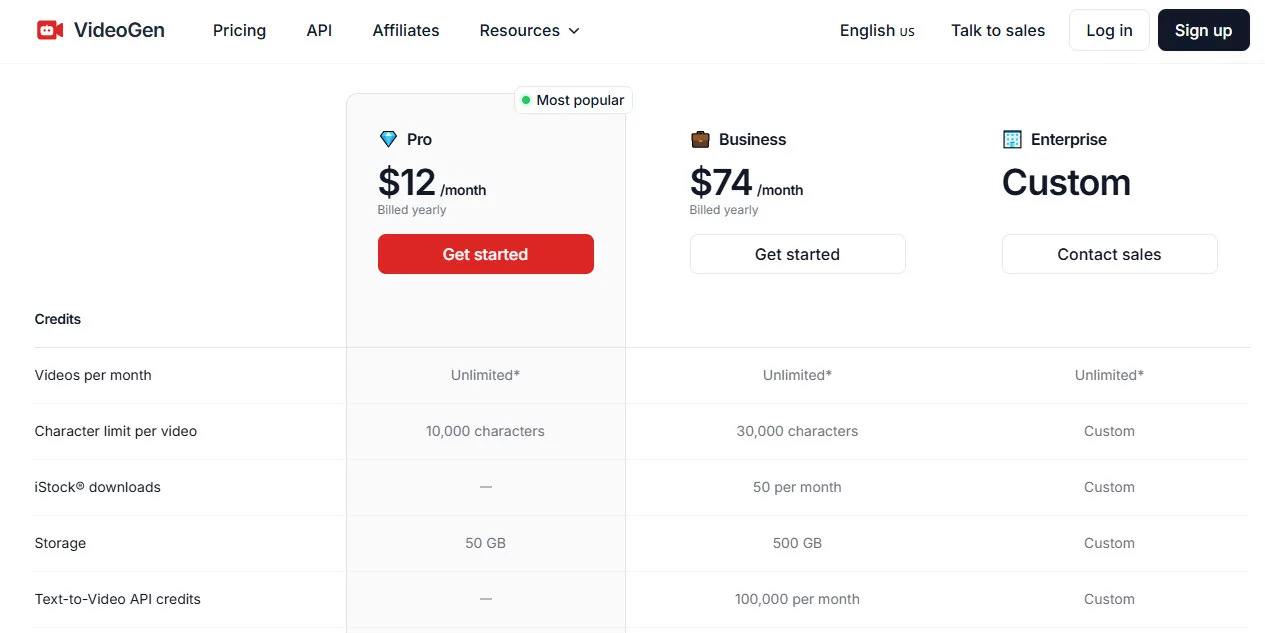Click the Log in button
Viewport: 1265px width, 633px height.
(1108, 30)
